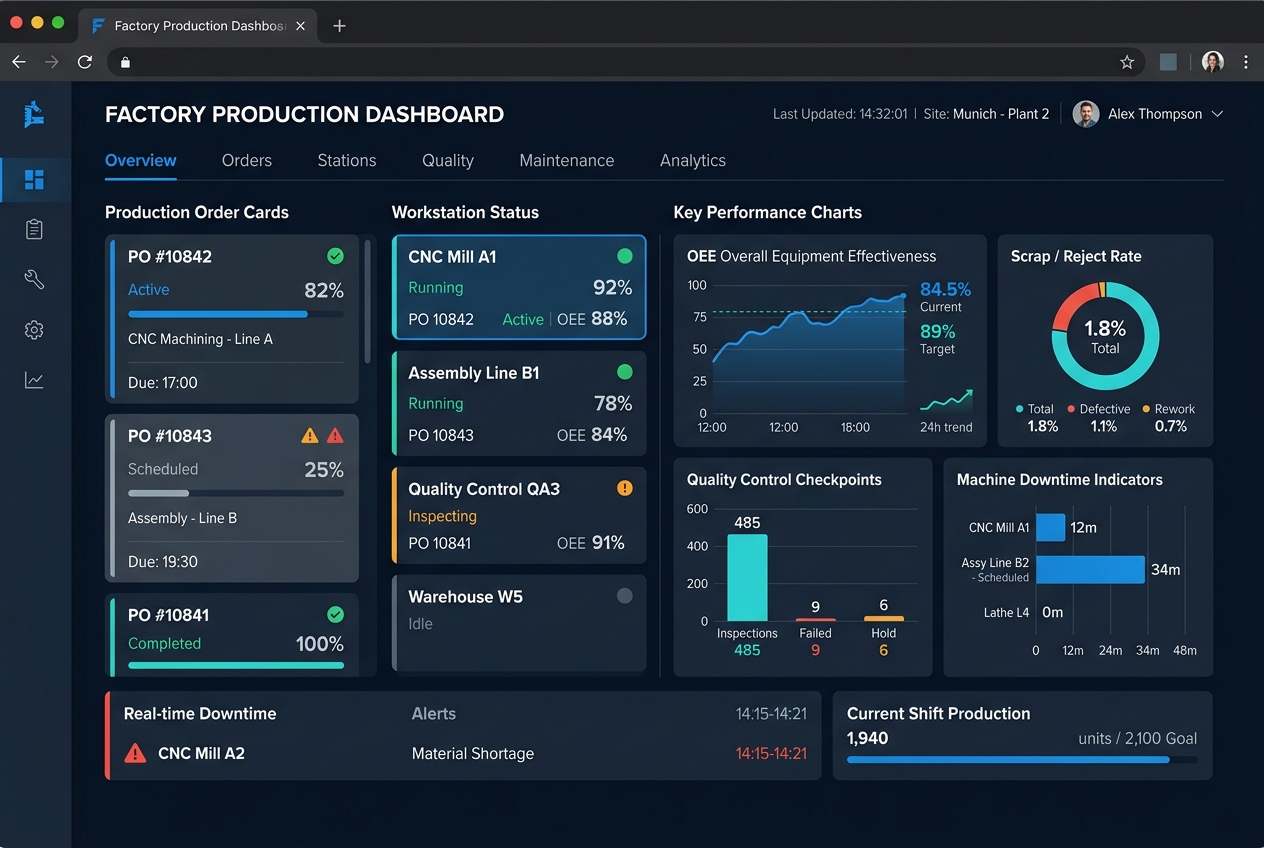Image resolution: width=1264 pixels, height=848 pixels.
Task: Open the wrench maintenance icon in sidebar
Action: (34, 279)
